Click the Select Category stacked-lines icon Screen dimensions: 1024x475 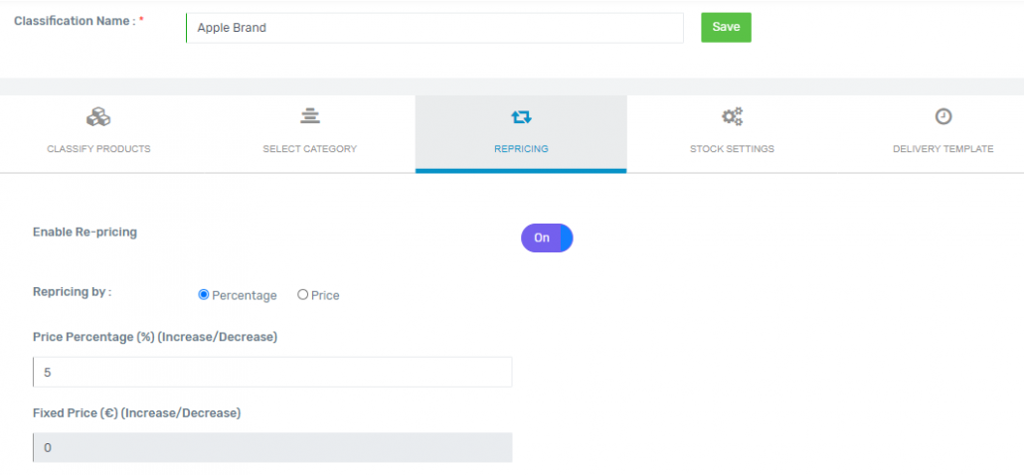tap(310, 117)
